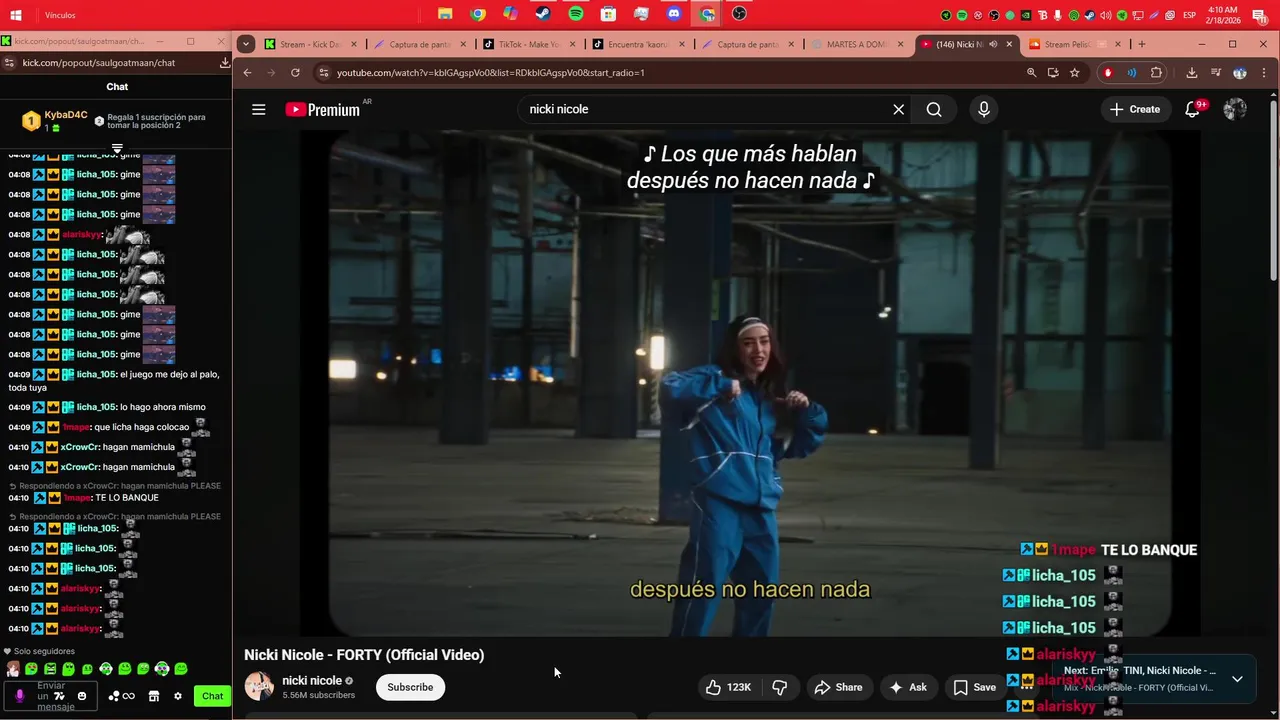1280x720 pixels.
Task: Open Chrome downloads in YouTube window
Action: pos(1192,73)
